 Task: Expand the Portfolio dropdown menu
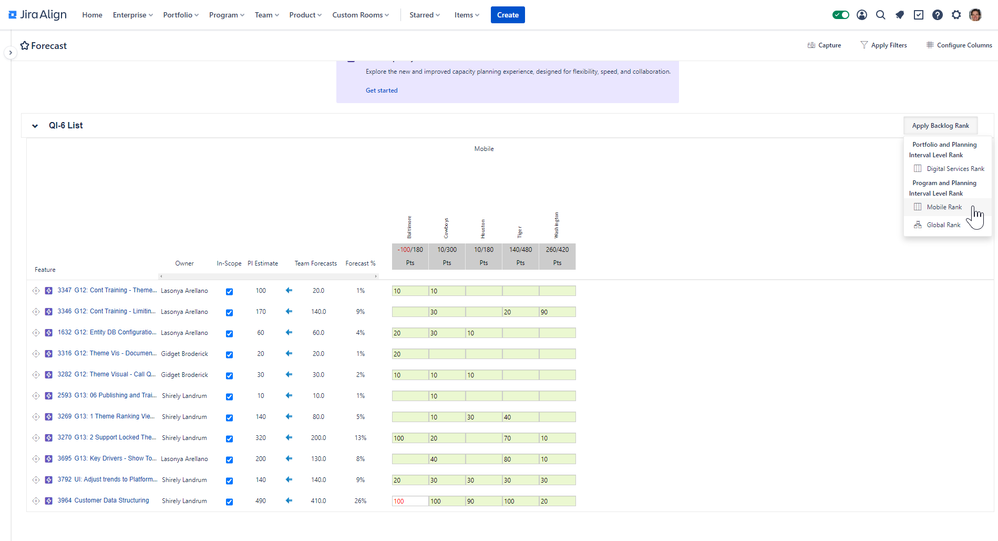coord(181,15)
